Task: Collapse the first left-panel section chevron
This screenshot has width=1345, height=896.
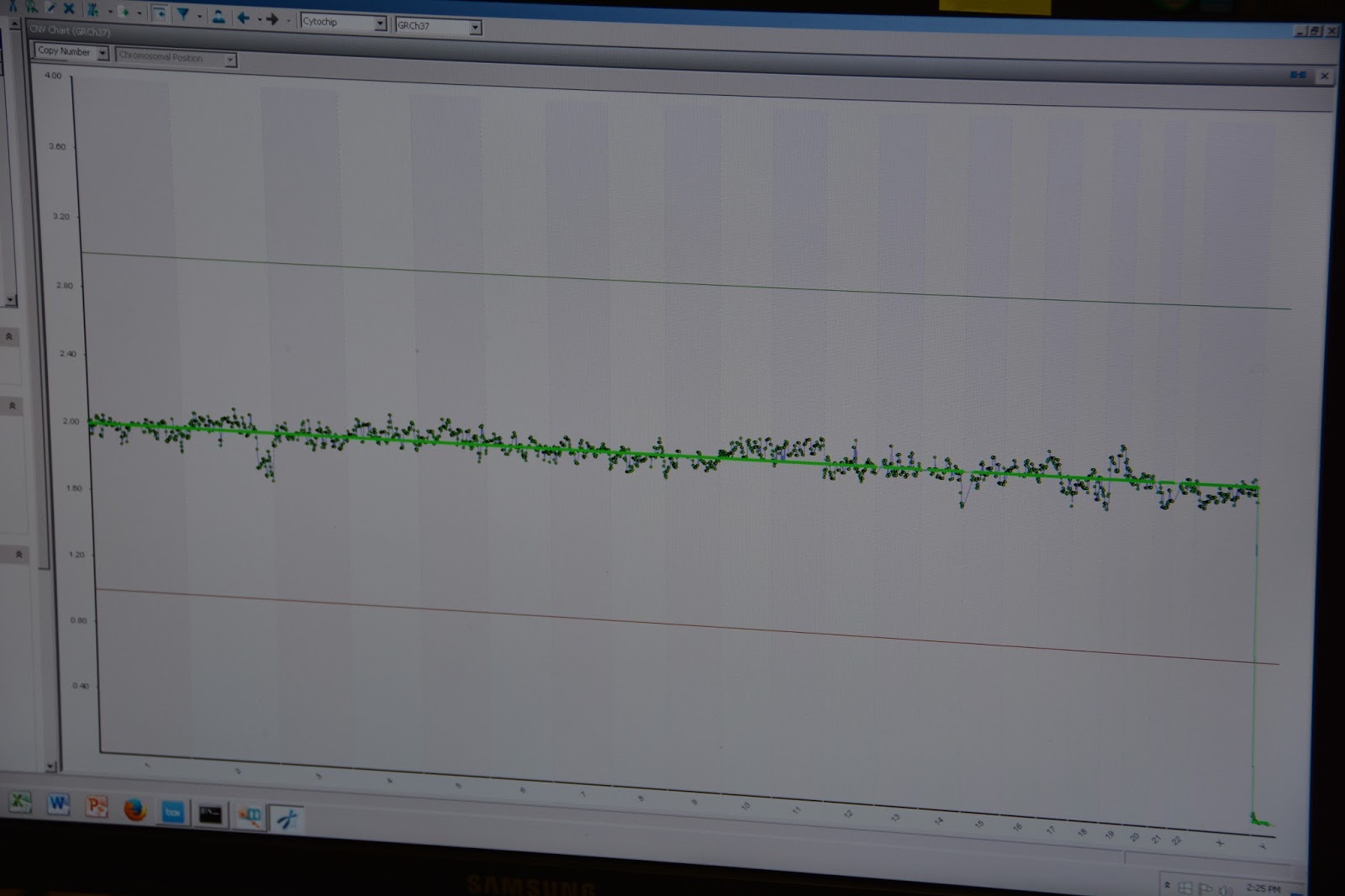Action: click(9, 336)
